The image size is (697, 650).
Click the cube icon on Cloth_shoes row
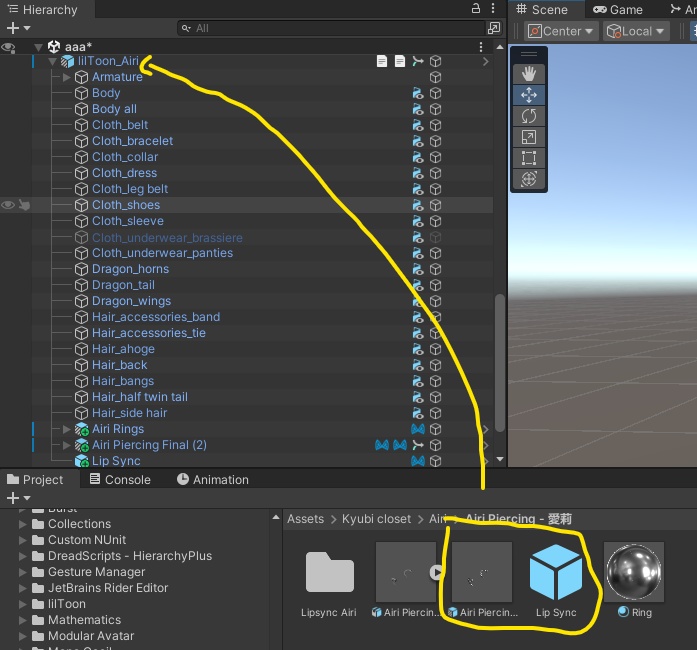(x=436, y=205)
